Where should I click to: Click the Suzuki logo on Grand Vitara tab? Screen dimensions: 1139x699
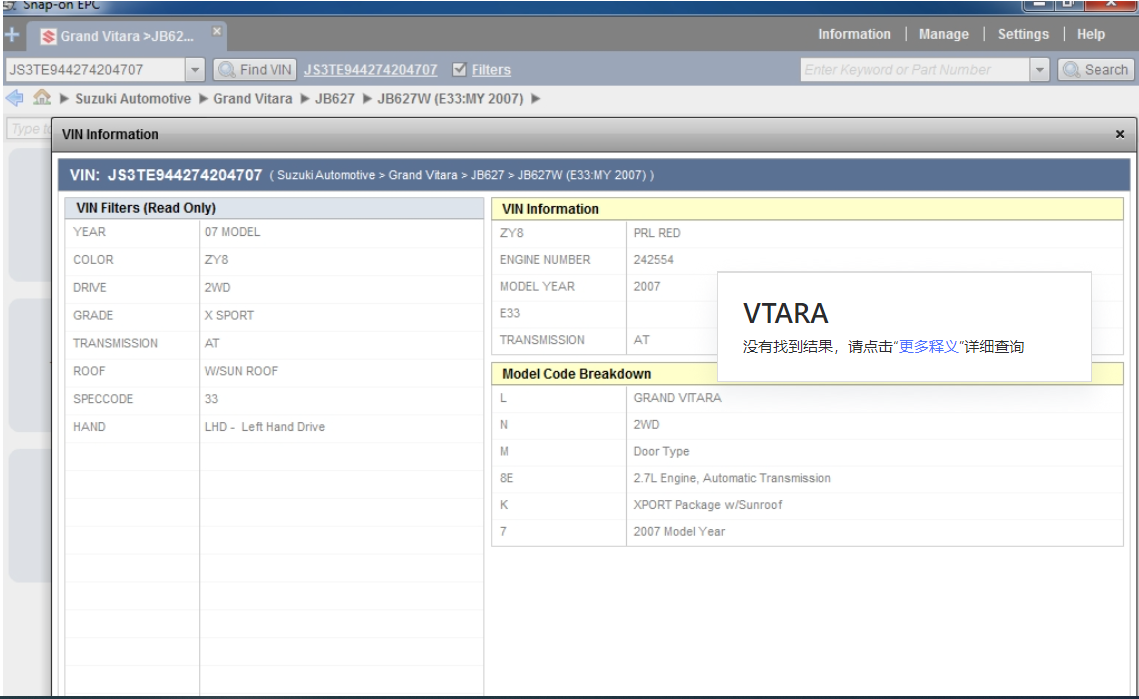click(x=48, y=36)
